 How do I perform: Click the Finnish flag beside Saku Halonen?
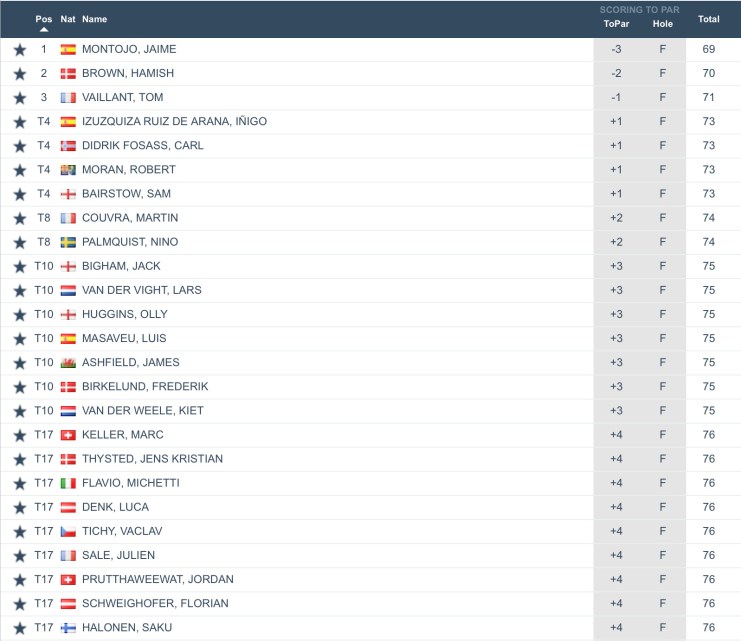point(68,627)
